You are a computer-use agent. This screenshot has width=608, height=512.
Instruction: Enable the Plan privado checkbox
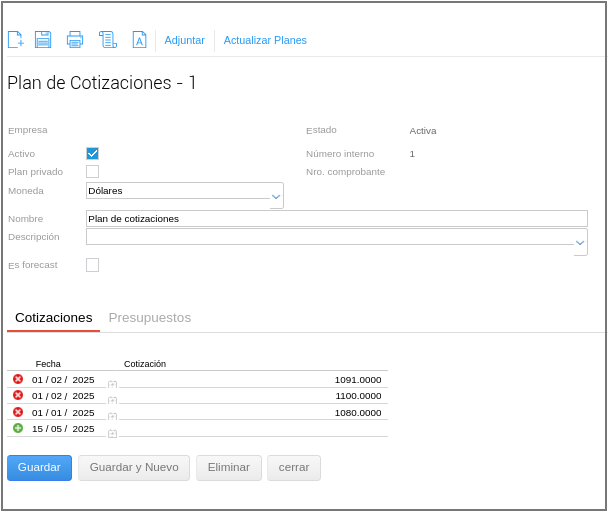[92, 171]
